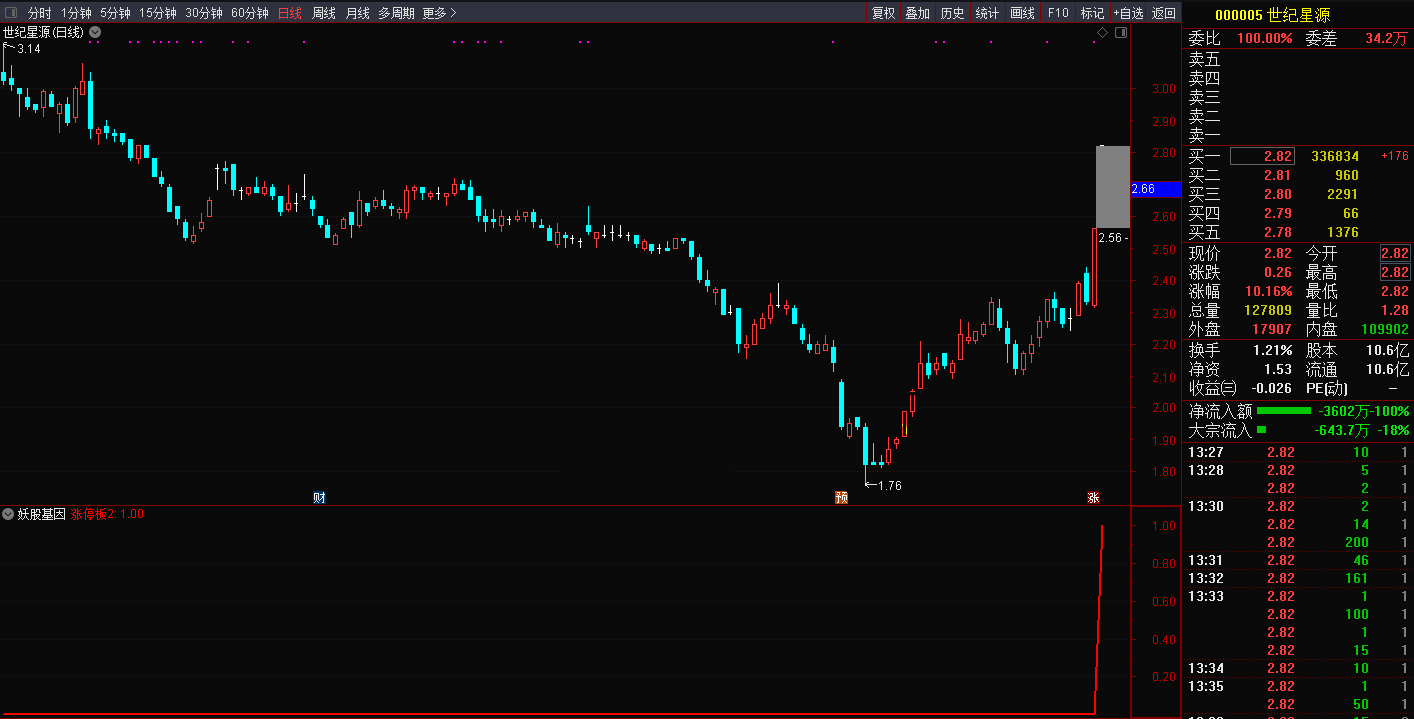Switch to 月线 monthly tab
Screen dimensions: 1414x719
tap(358, 13)
